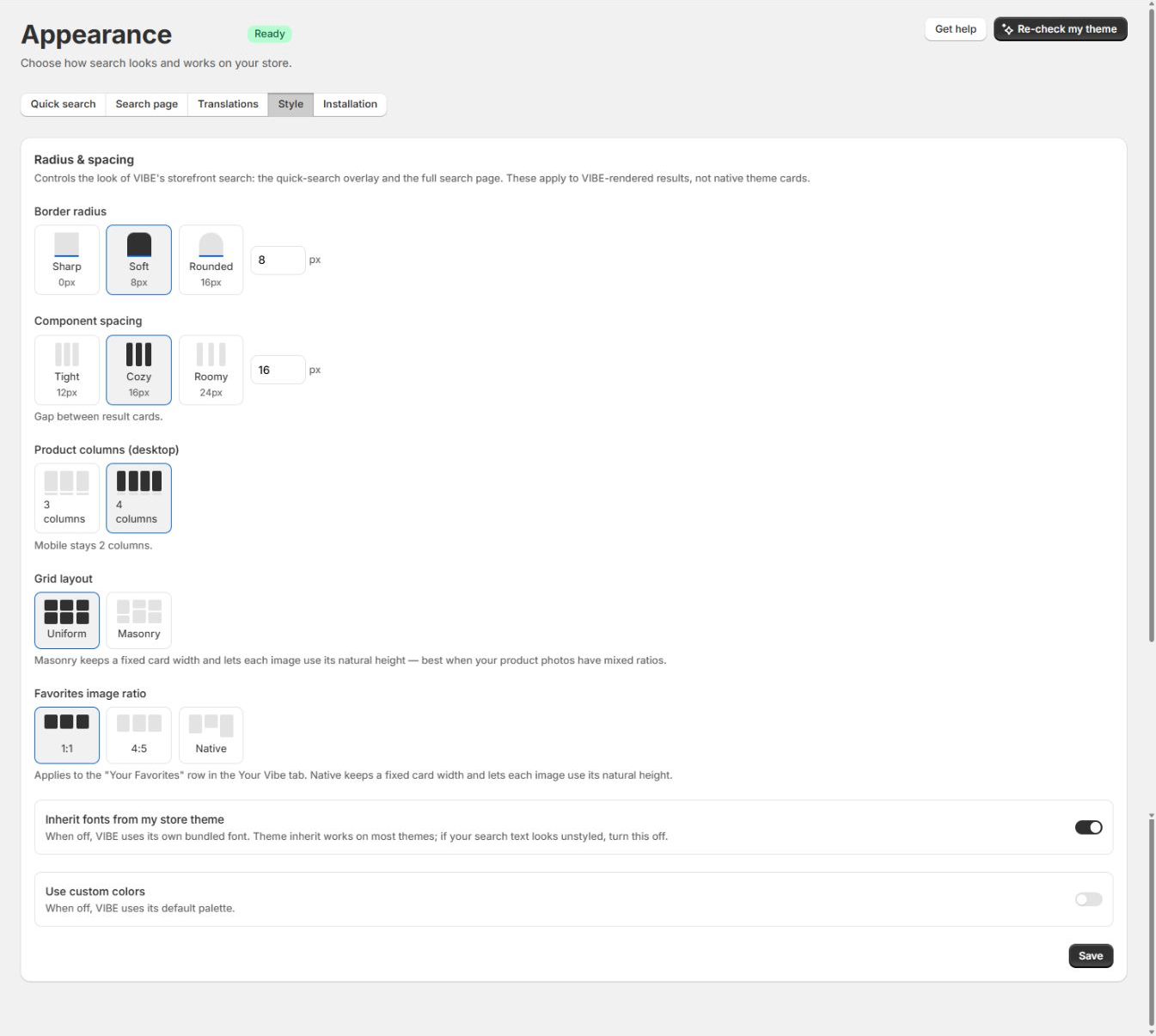Set favorites image ratio to 1:1

pyautogui.click(x=67, y=735)
